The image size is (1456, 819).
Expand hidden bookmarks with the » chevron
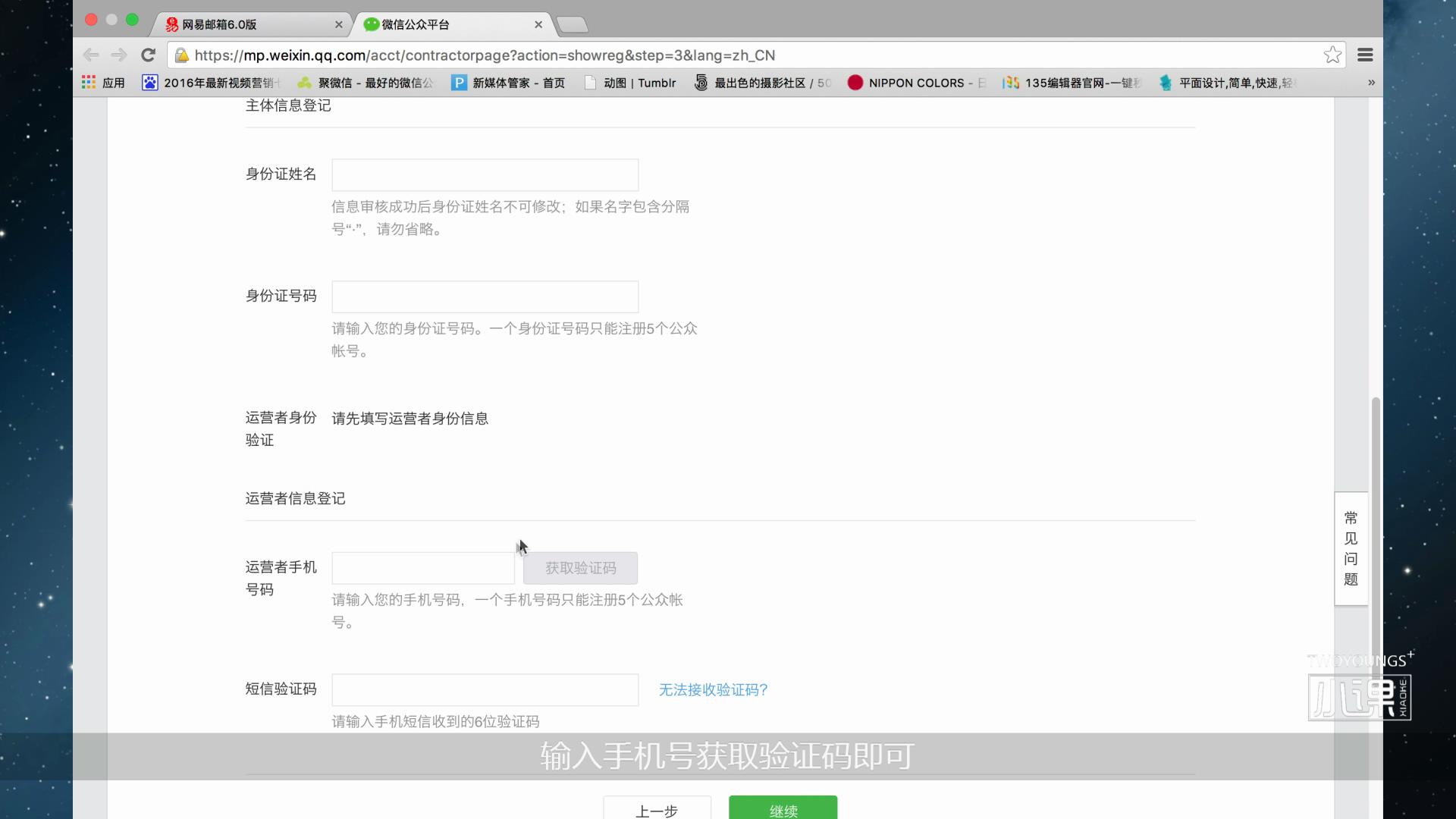click(1370, 83)
